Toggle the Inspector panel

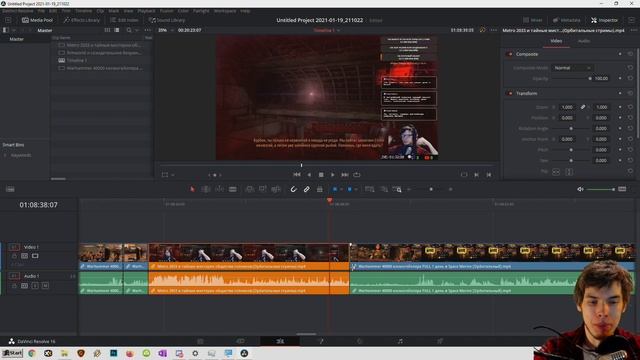pos(604,20)
